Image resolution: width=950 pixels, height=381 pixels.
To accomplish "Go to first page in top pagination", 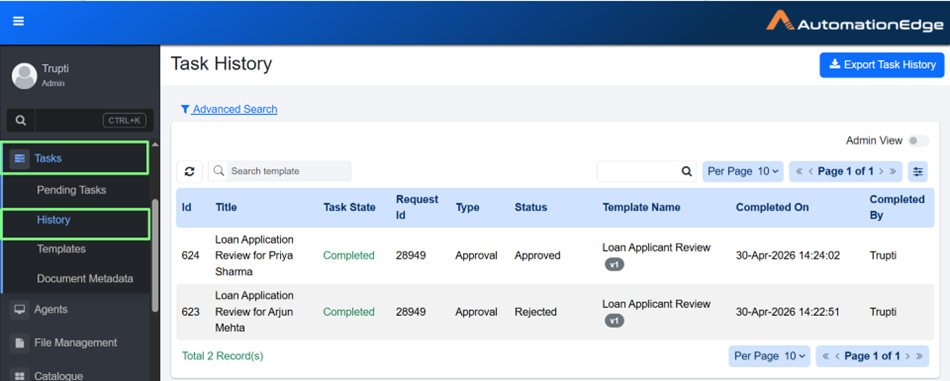I will click(799, 171).
